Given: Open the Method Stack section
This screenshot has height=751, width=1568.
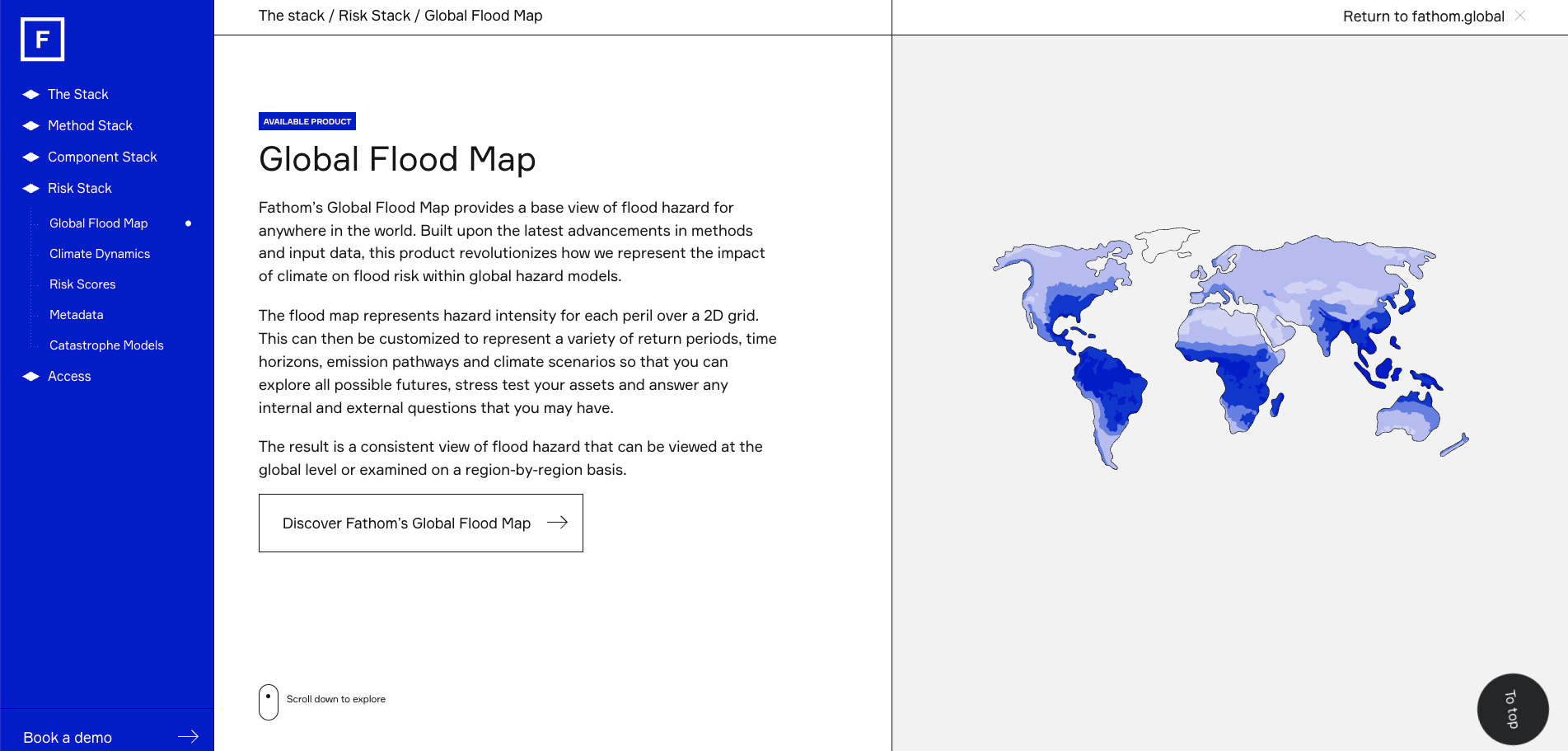Looking at the screenshot, I should point(90,125).
